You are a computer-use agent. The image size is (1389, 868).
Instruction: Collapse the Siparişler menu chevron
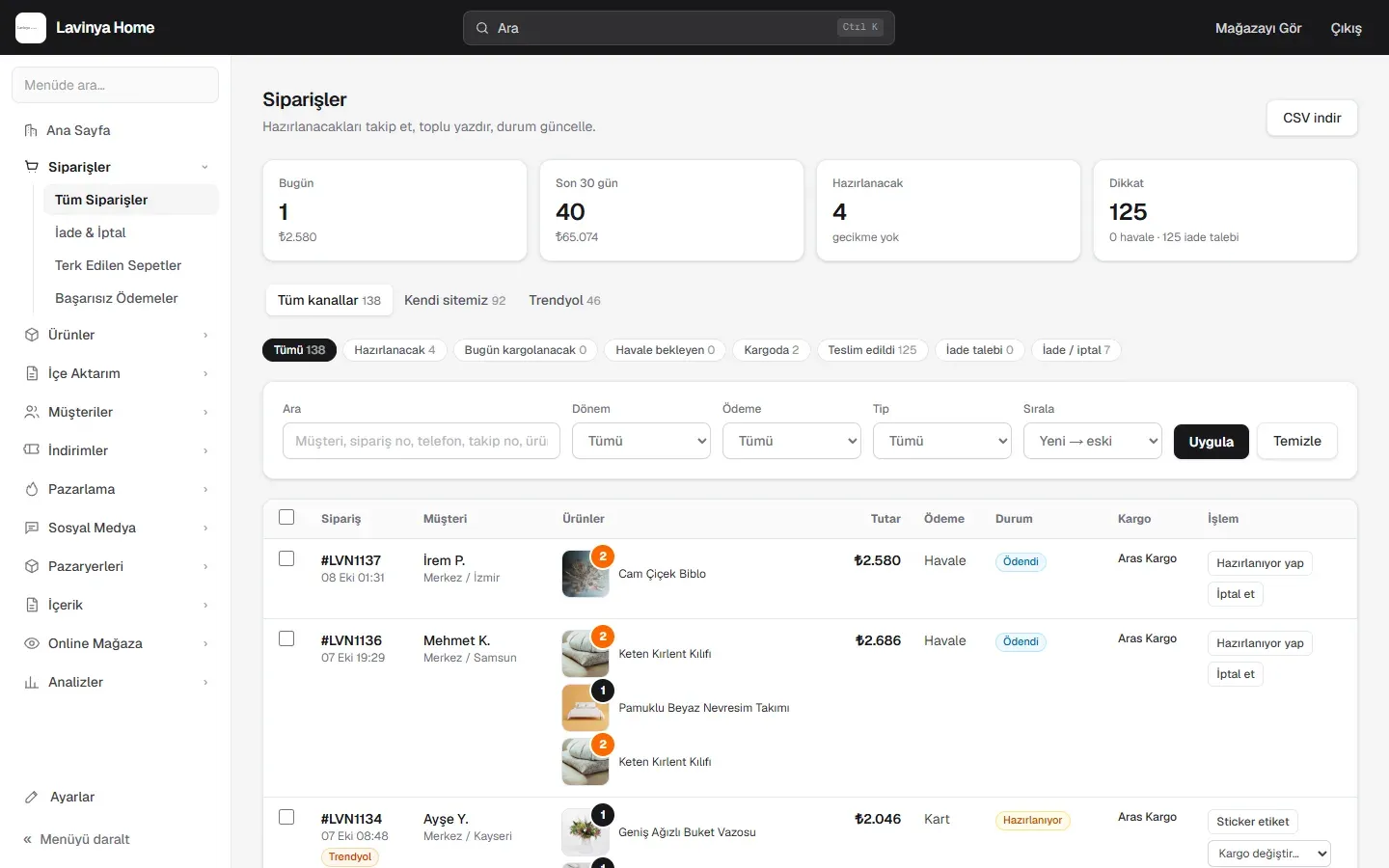click(204, 167)
